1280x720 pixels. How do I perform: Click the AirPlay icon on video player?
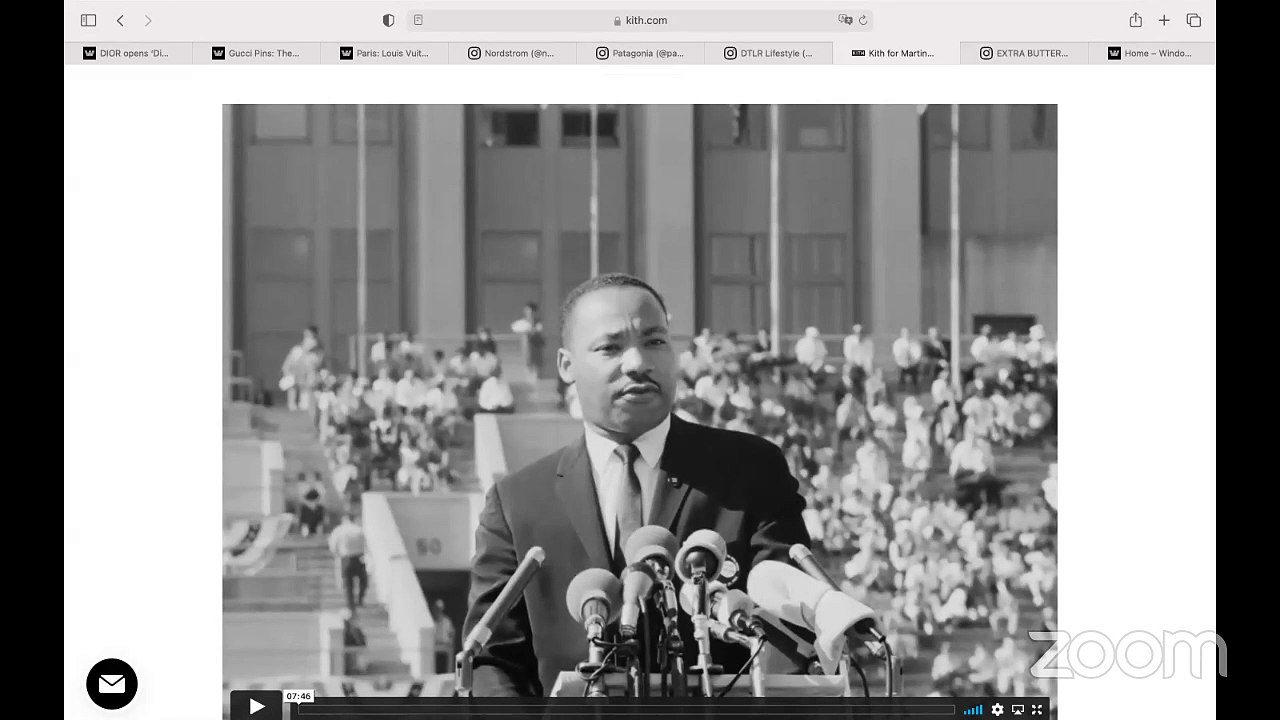pyautogui.click(x=1018, y=710)
